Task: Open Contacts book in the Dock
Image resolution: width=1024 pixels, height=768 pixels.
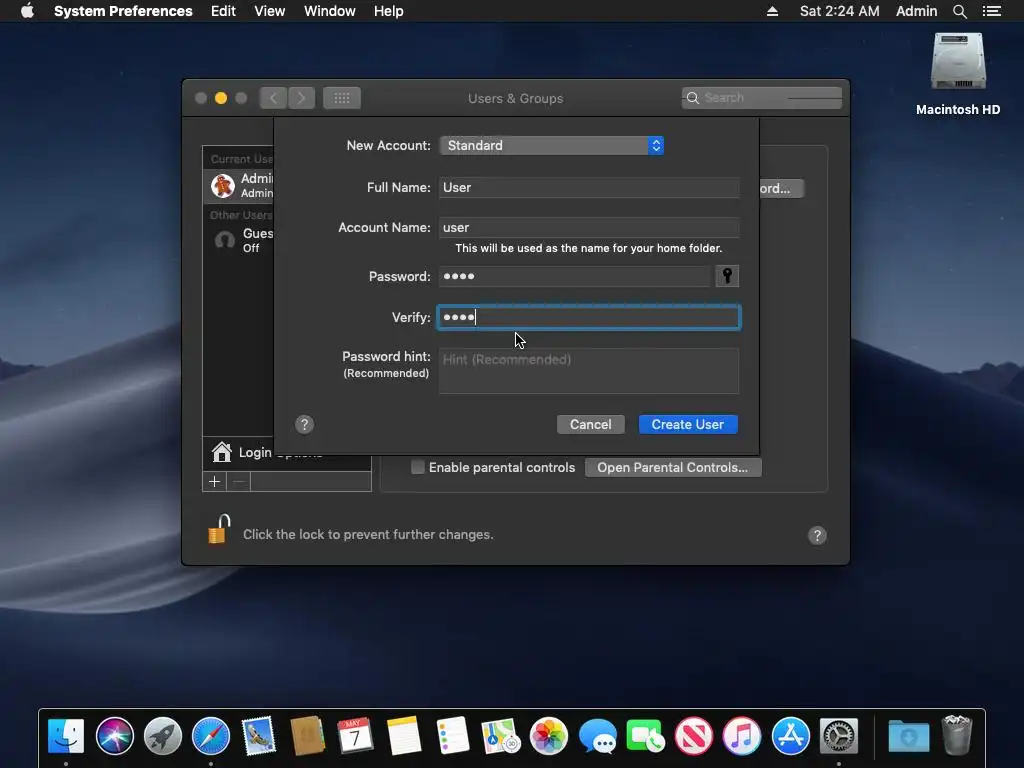Action: point(308,736)
